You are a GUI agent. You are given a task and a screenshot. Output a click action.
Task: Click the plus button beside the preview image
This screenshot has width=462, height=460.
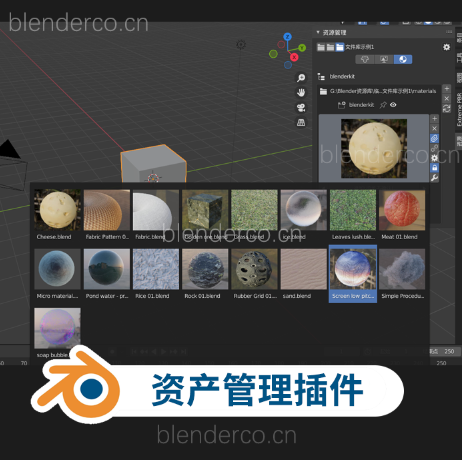click(x=434, y=119)
